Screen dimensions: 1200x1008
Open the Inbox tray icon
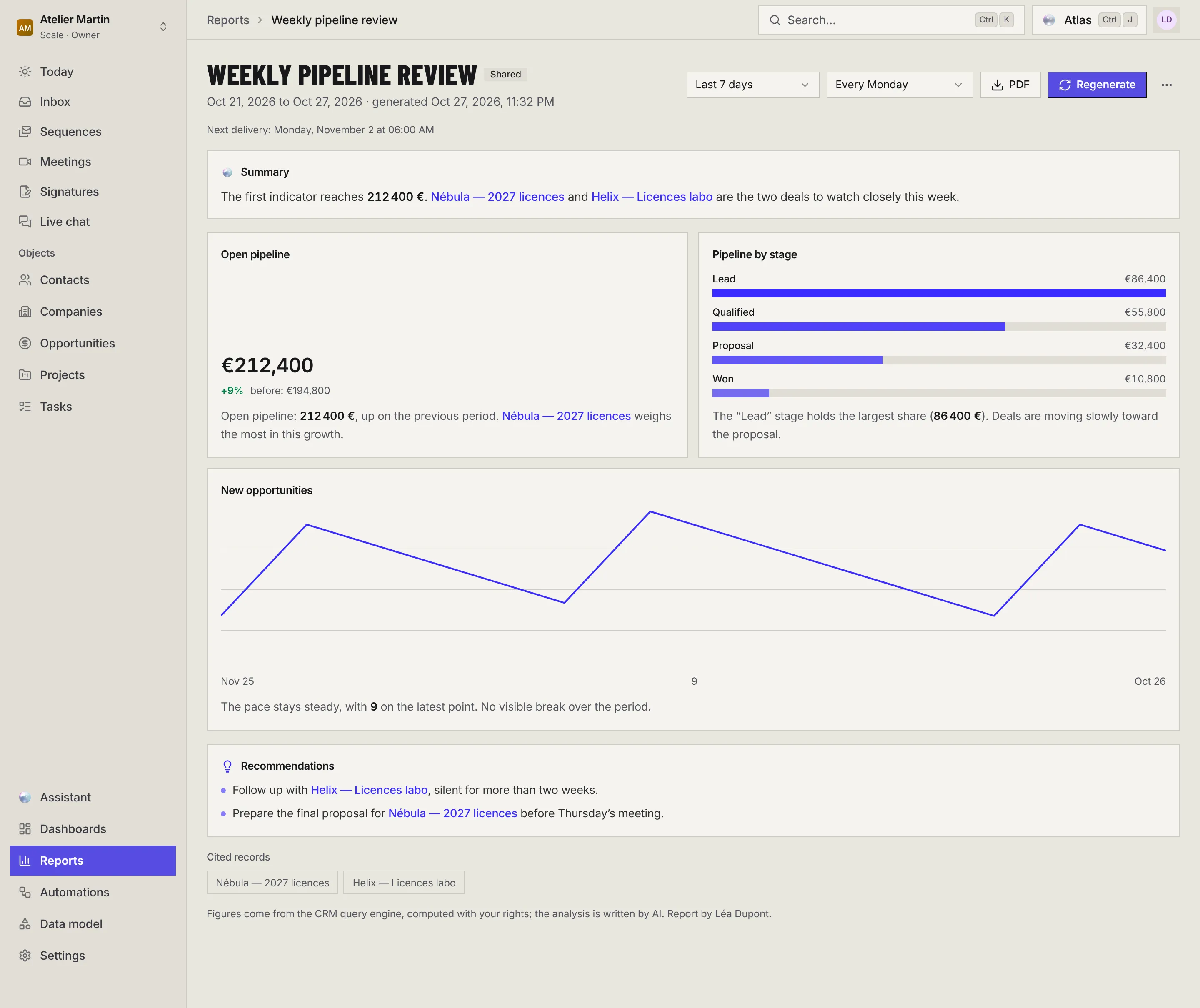25,102
